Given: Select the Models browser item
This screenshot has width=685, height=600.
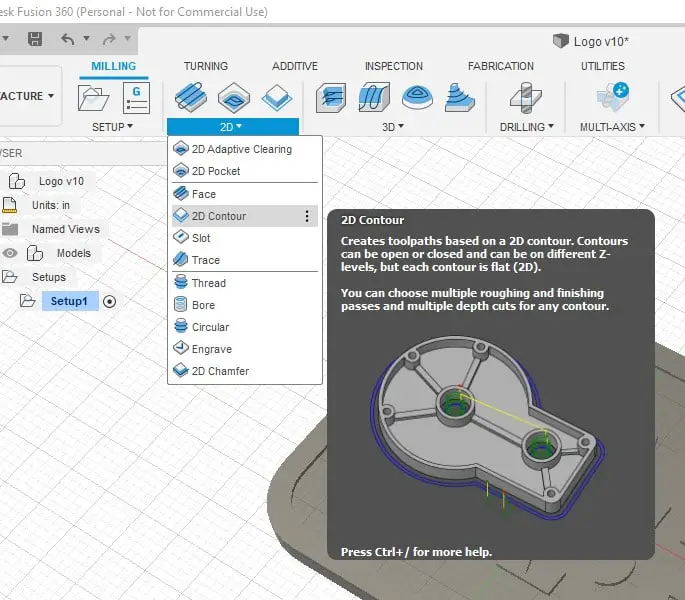Looking at the screenshot, I should [74, 253].
